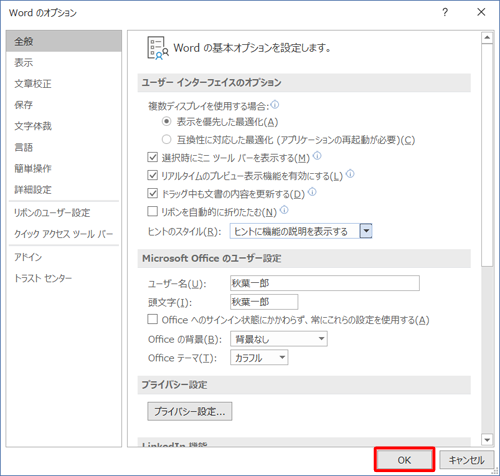This screenshot has height=476, width=500.
Task: Toggle リアルタイムのプレビュー表示機能を有効にする checkbox
Action: [152, 175]
